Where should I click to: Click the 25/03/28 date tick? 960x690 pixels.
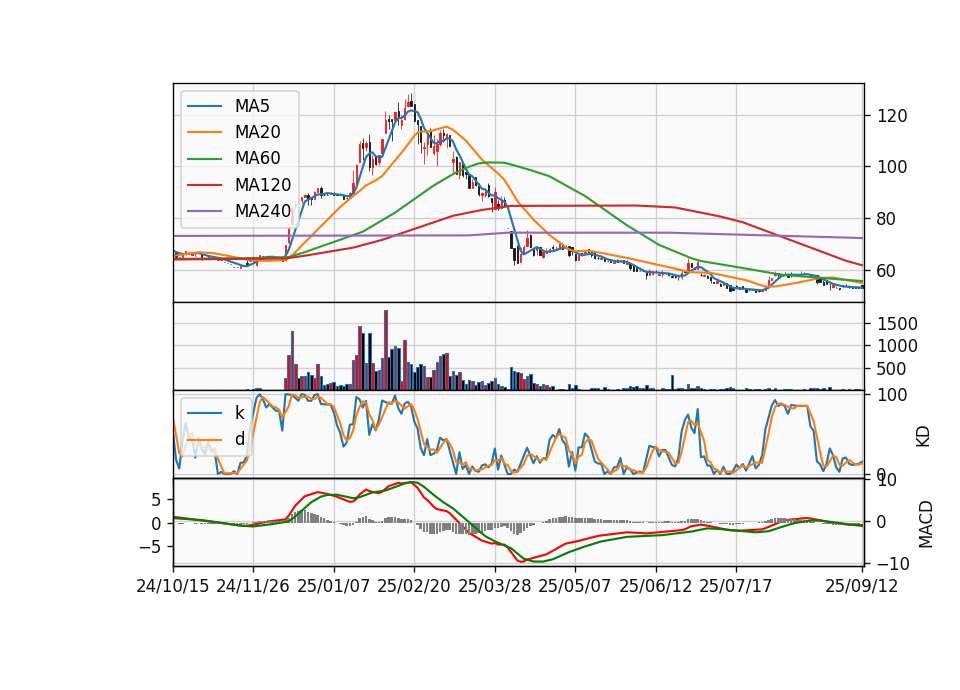click(495, 586)
